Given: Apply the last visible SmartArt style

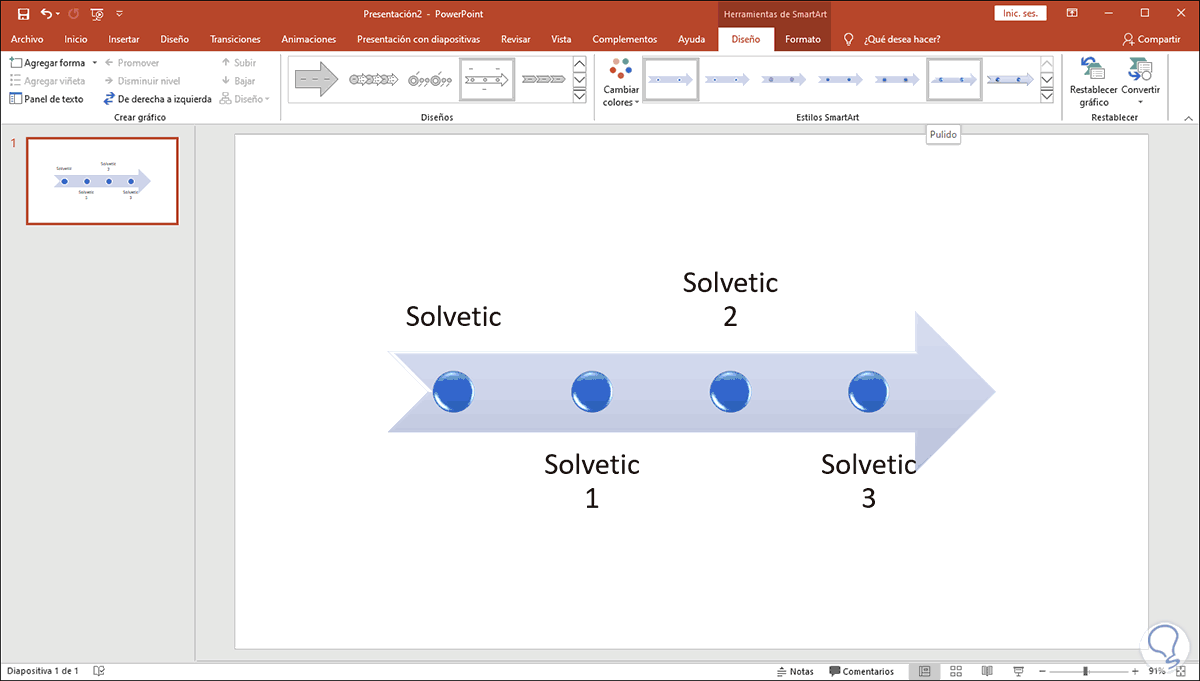Looking at the screenshot, I should point(1011,79).
